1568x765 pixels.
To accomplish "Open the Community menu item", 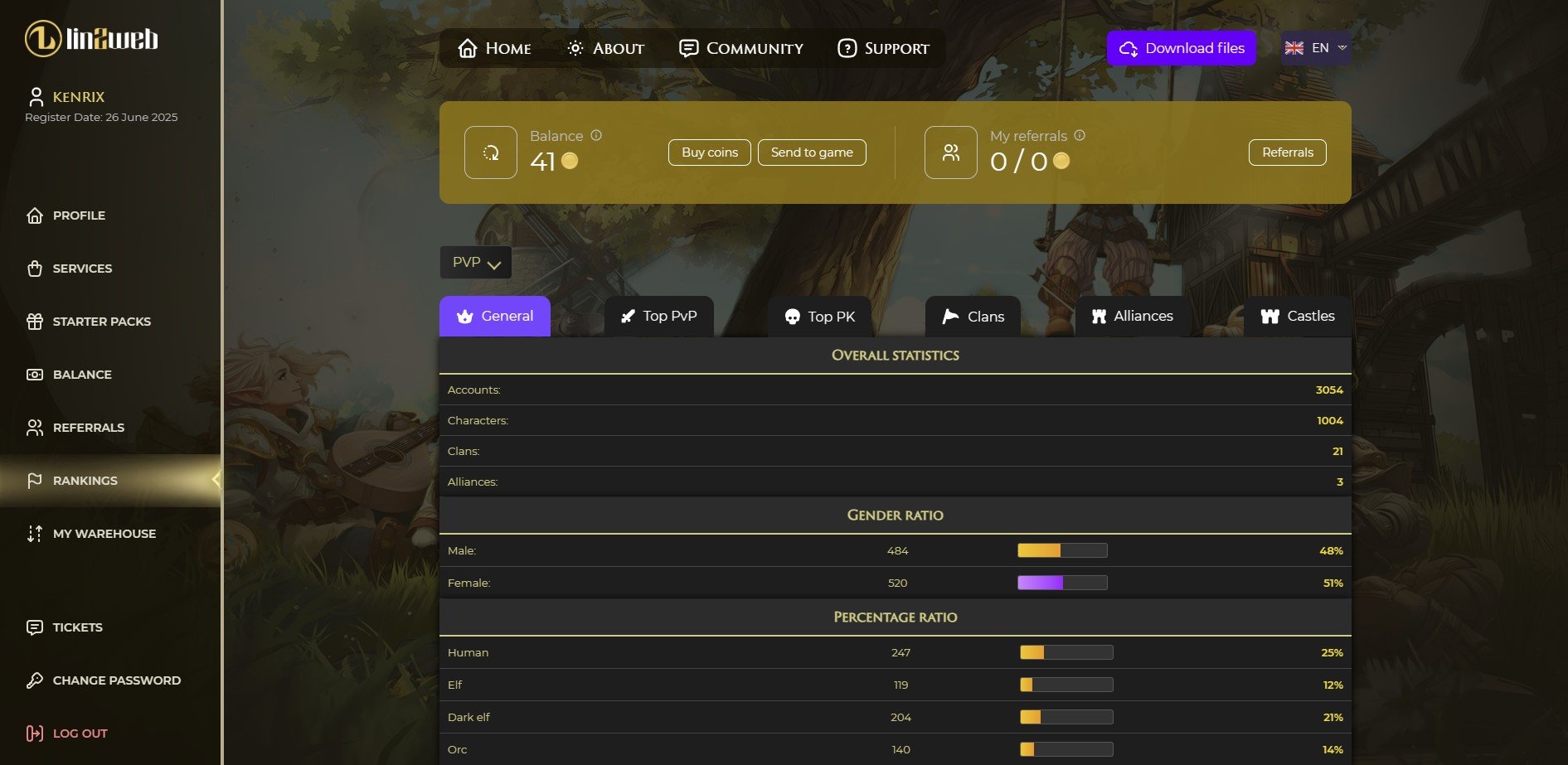I will (741, 48).
